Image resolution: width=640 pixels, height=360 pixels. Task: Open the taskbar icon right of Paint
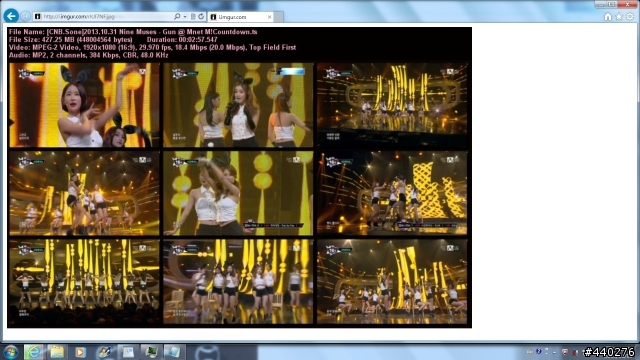pos(127,352)
